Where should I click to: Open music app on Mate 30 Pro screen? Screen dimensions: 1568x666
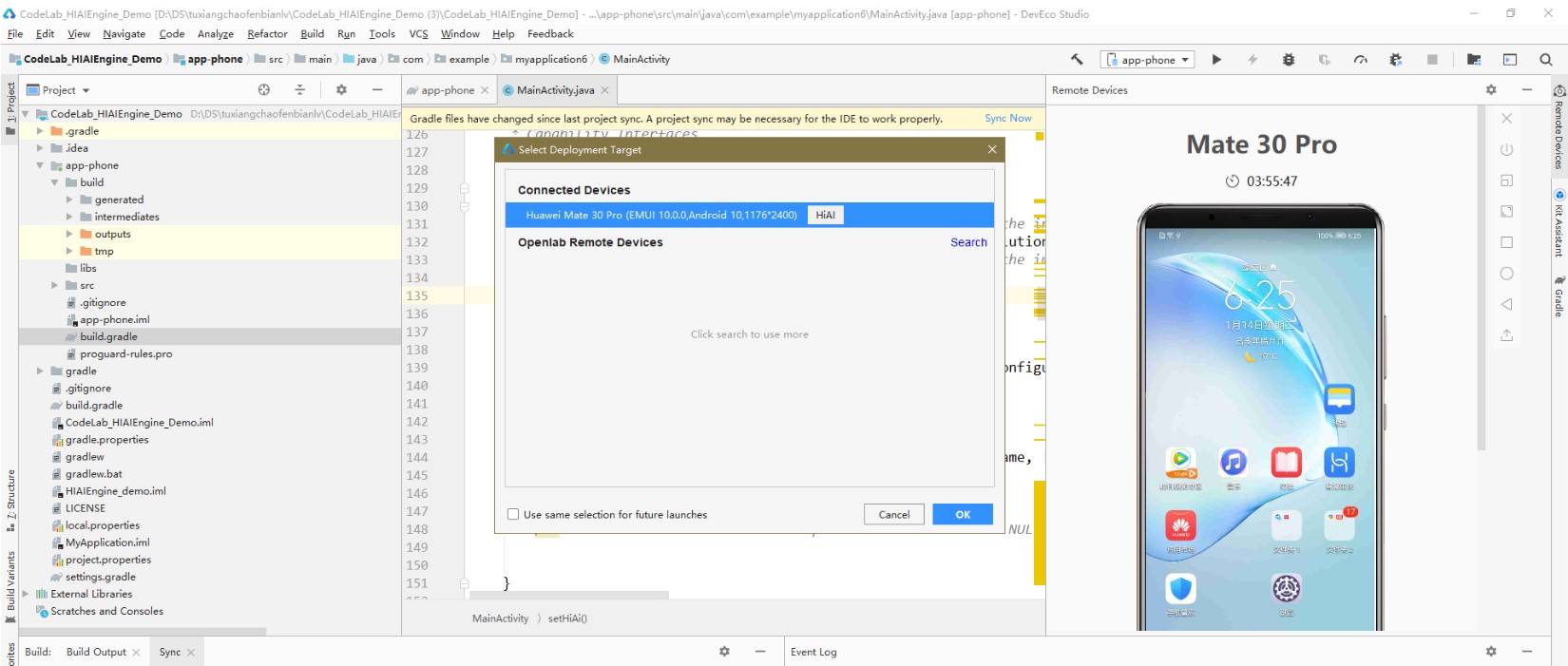tap(1233, 463)
